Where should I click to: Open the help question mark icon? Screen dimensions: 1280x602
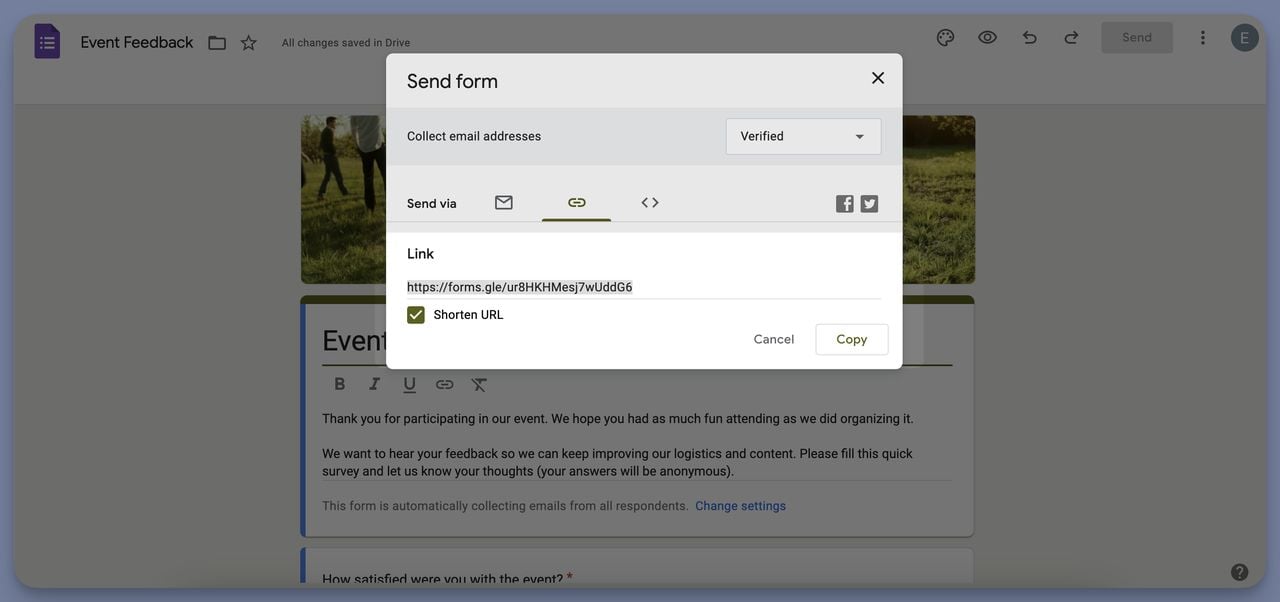pos(1239,572)
